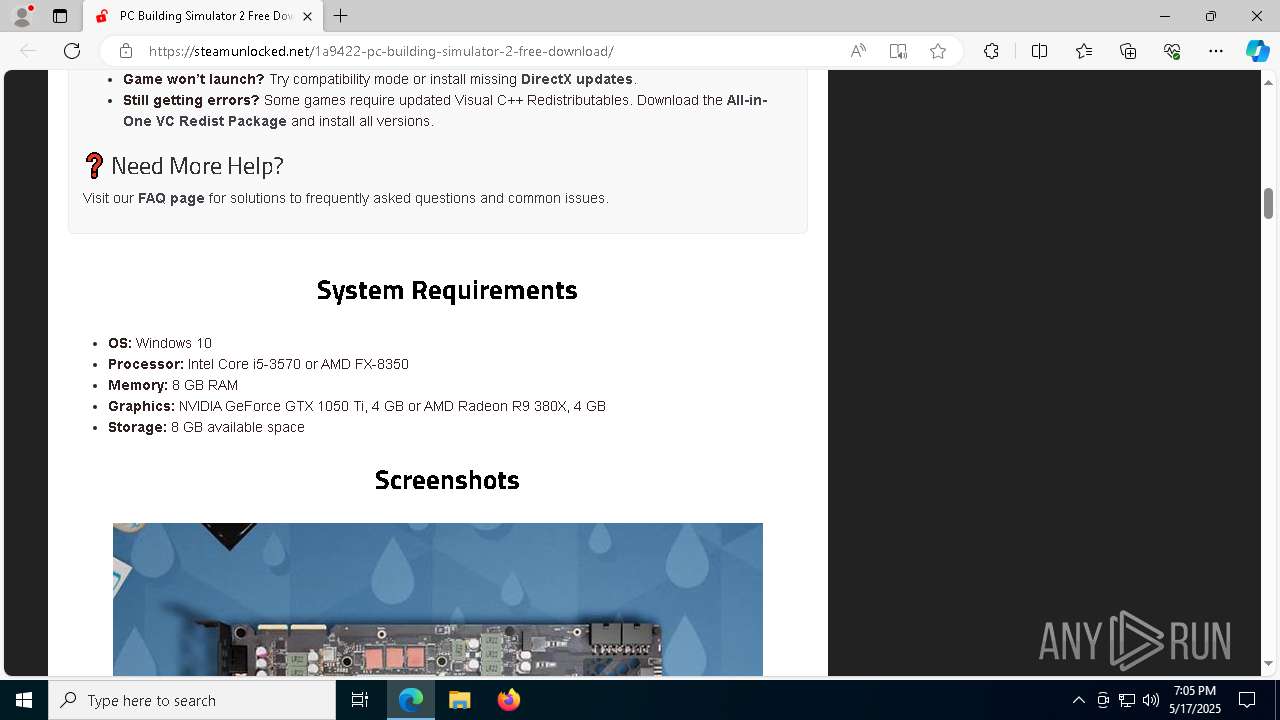The height and width of the screenshot is (720, 1280).
Task: Select the Memory: 8 GB RAM line
Action: click(x=173, y=385)
